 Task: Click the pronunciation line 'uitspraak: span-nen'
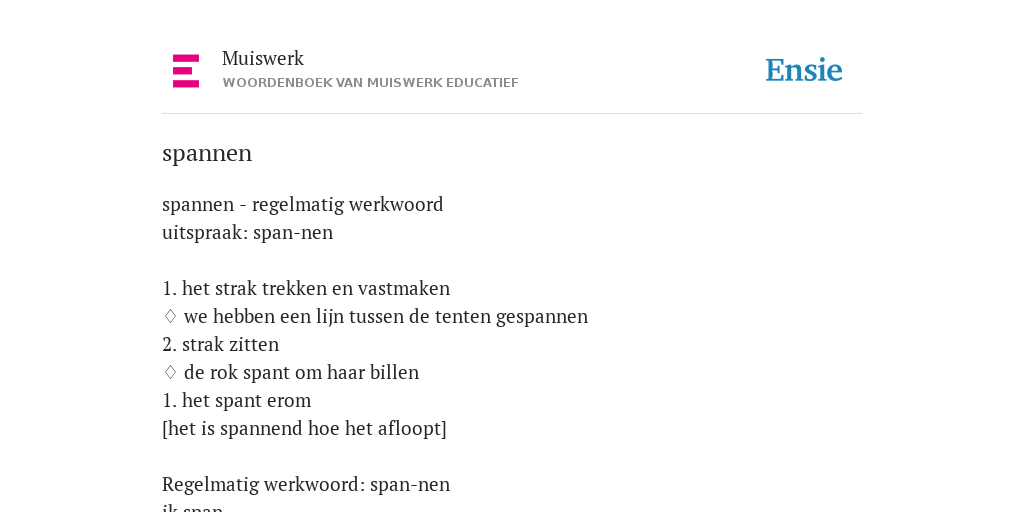pyautogui.click(x=248, y=232)
